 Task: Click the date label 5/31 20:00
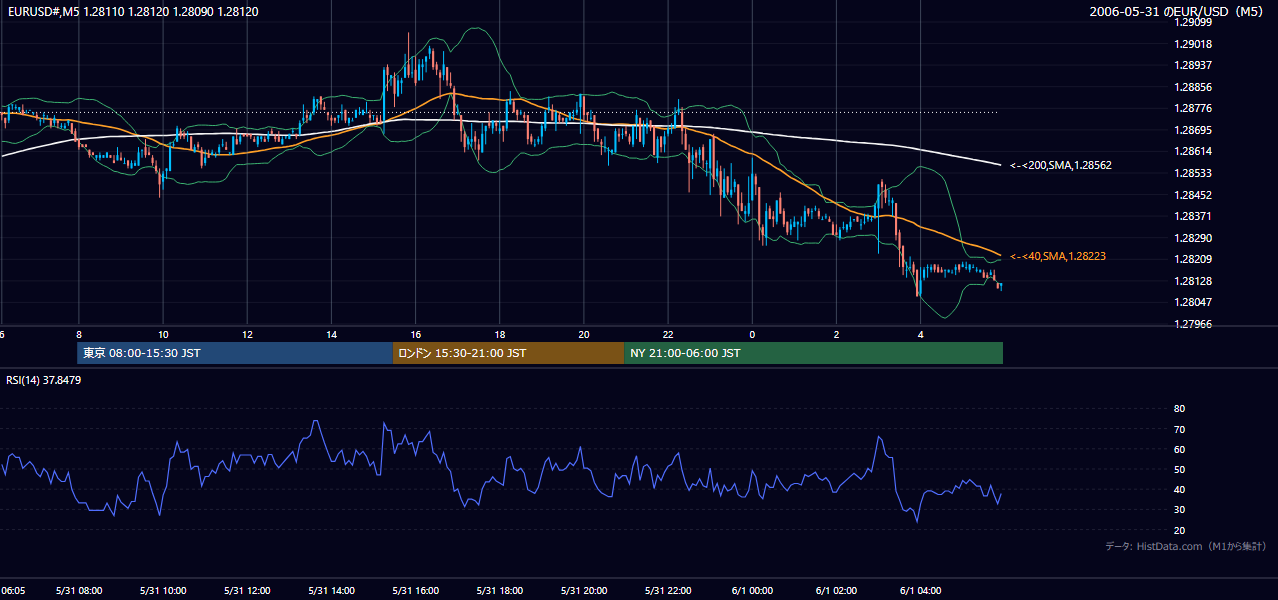tap(584, 591)
